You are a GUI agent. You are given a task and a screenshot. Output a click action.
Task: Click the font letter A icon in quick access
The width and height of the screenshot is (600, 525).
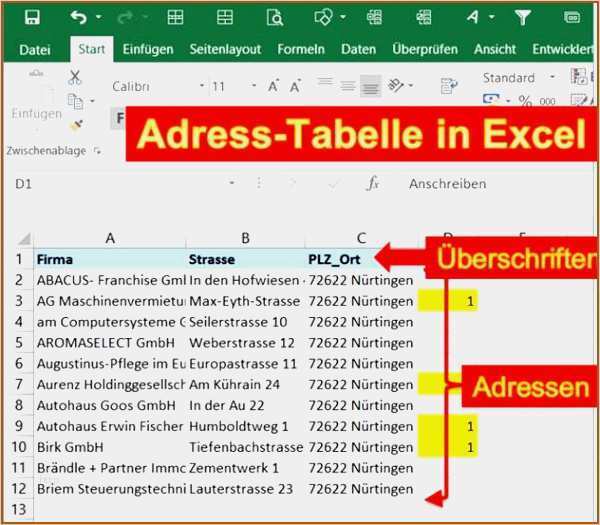(473, 17)
